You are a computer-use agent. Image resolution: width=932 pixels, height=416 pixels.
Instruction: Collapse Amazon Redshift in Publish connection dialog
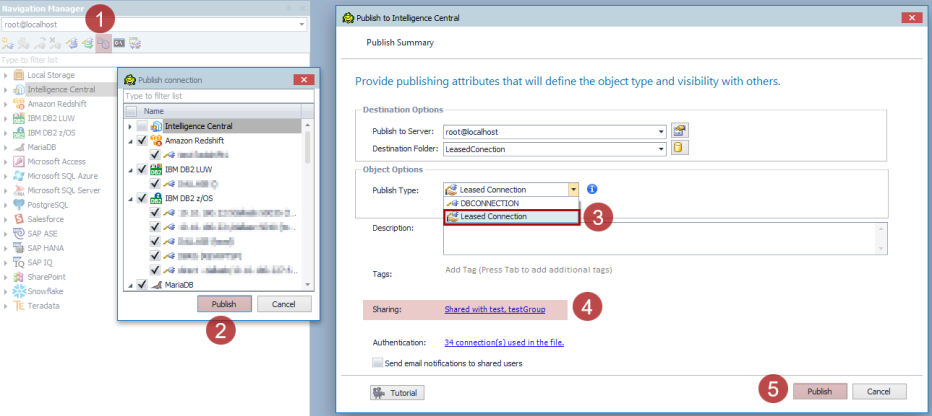click(x=130, y=141)
